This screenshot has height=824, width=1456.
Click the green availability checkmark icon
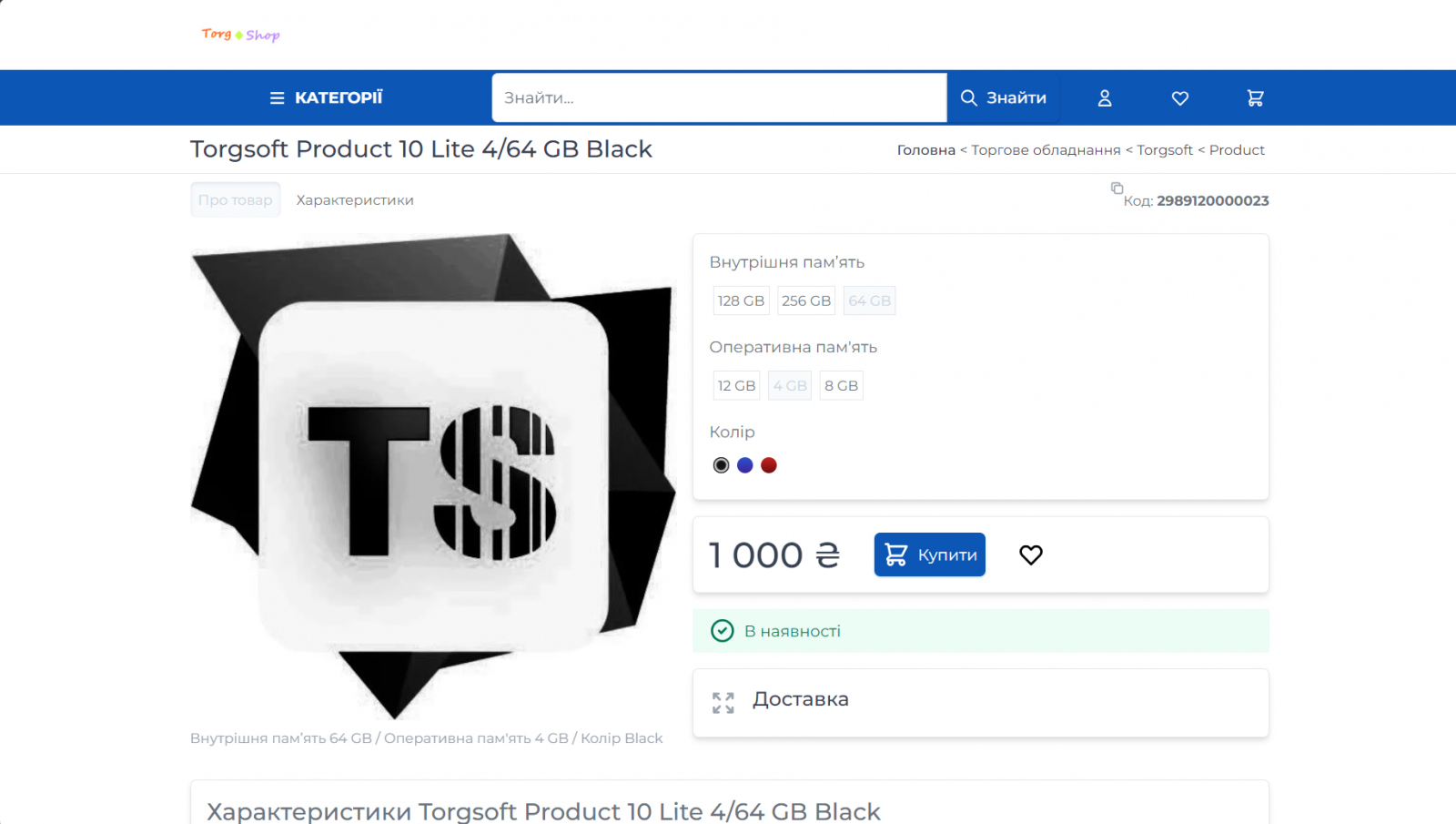pyautogui.click(x=722, y=630)
